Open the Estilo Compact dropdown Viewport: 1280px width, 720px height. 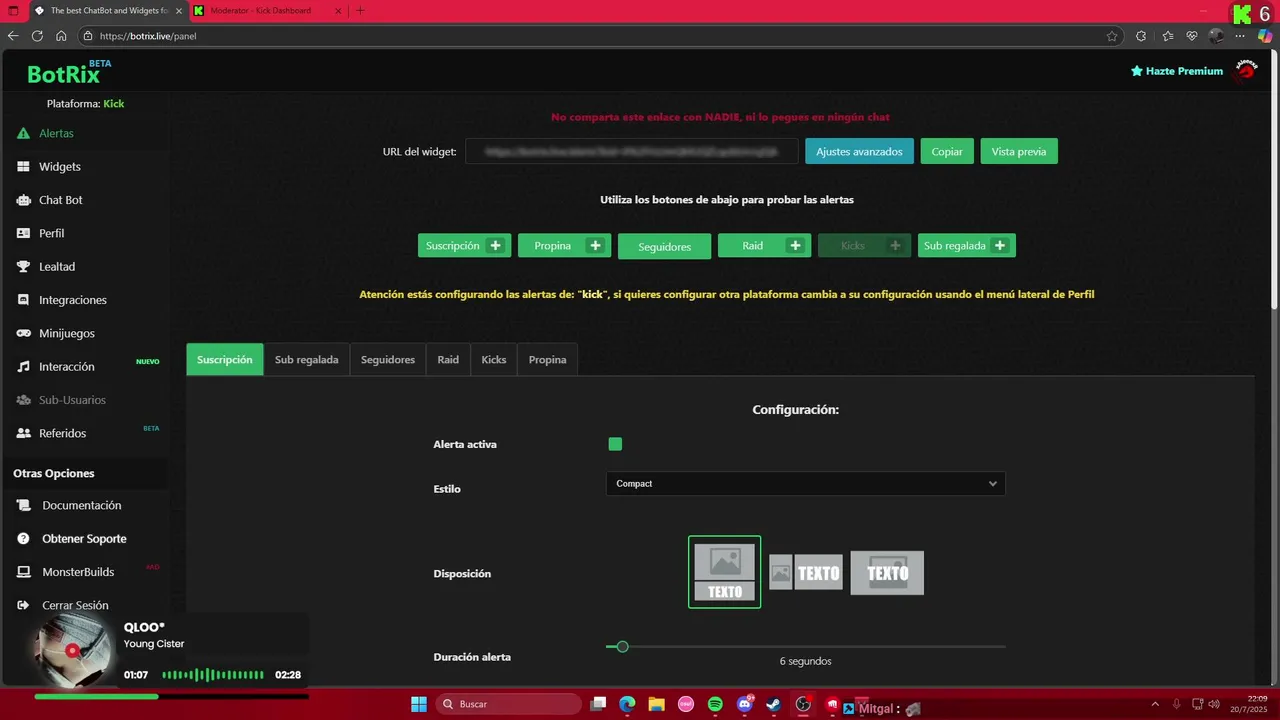click(x=805, y=484)
